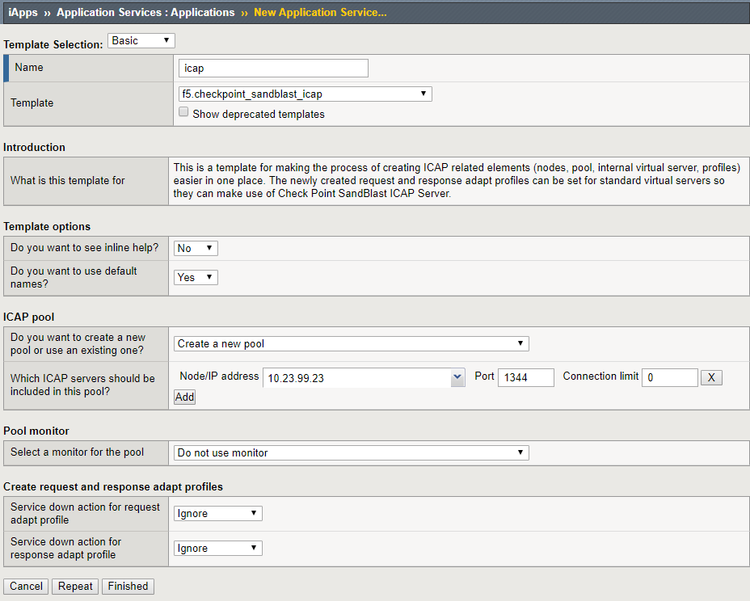Enable the Show deprecated templates checkbox

tap(183, 114)
